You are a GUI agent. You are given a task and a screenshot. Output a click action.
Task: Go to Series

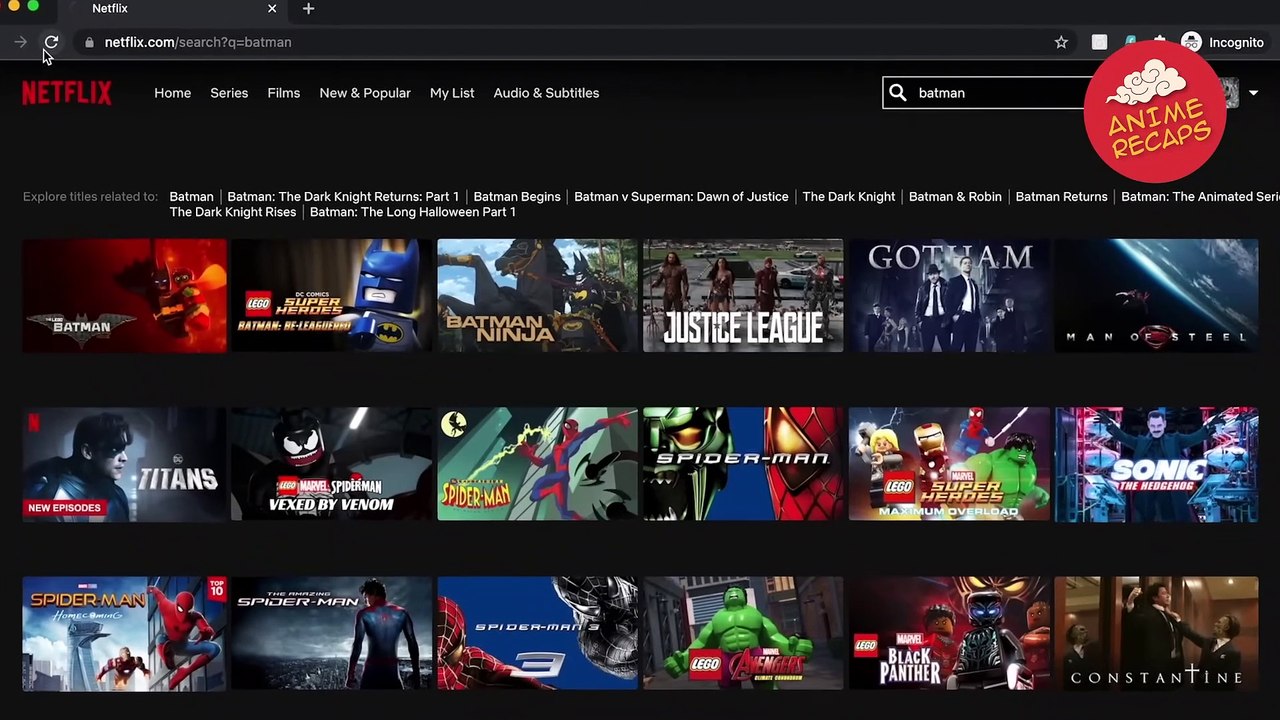229,93
